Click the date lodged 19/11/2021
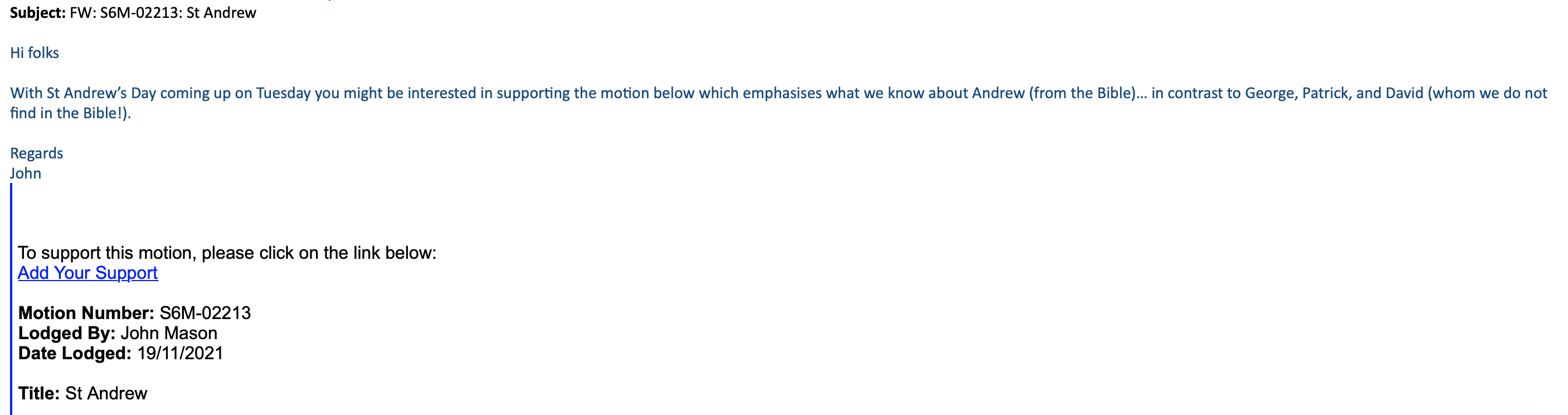Image resolution: width=1568 pixels, height=415 pixels. 180,354
